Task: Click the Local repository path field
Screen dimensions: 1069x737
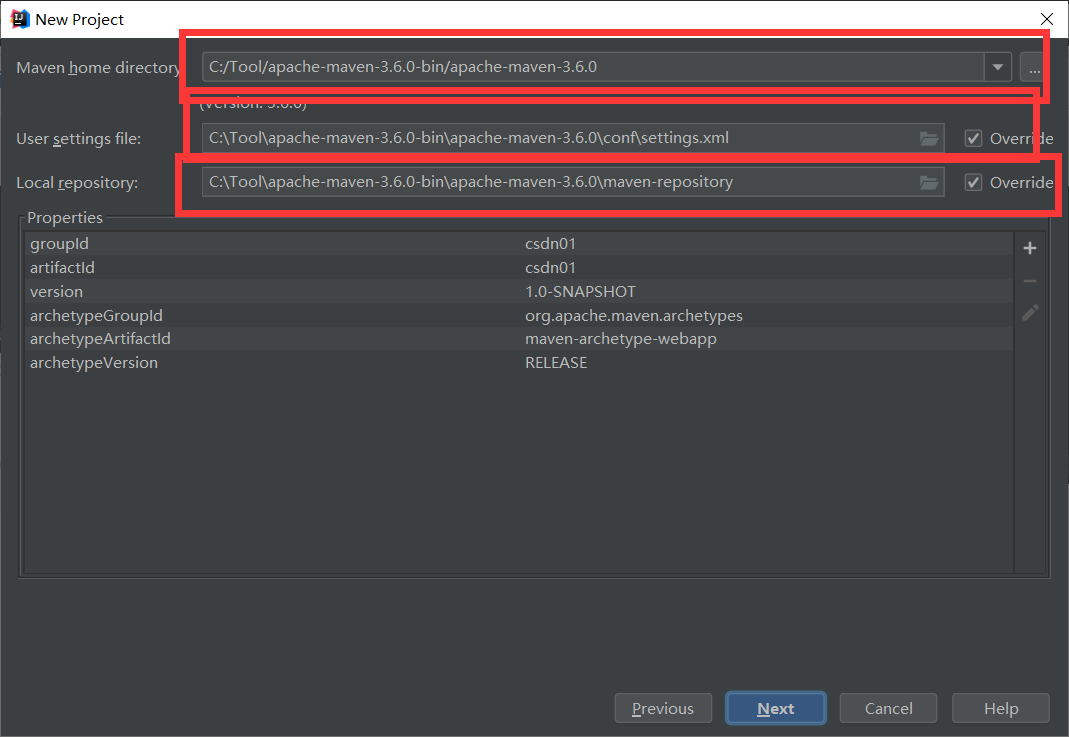Action: 573,182
